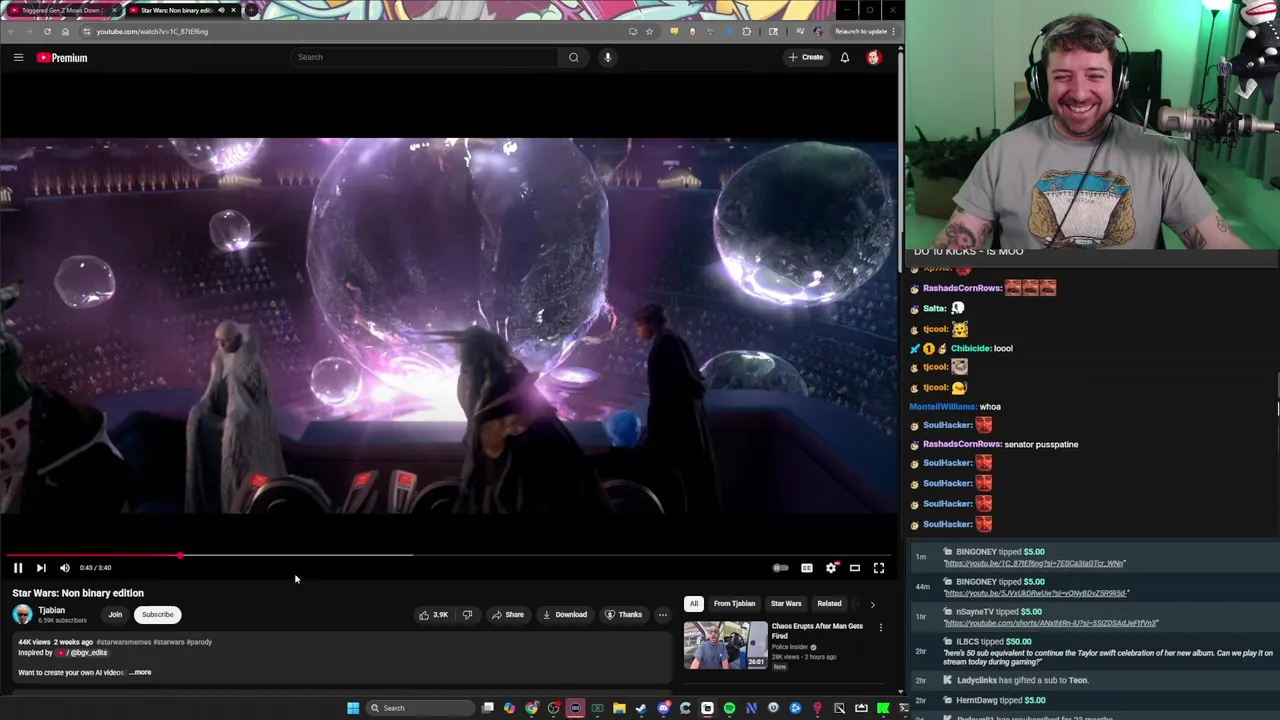Close the Star Wars browser tab
This screenshot has width=1280, height=720.
233,10
